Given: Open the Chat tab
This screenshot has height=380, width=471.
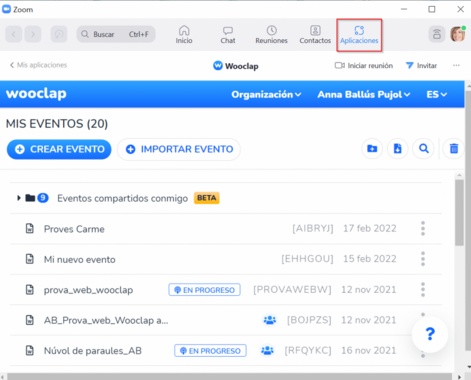Looking at the screenshot, I should [x=228, y=35].
